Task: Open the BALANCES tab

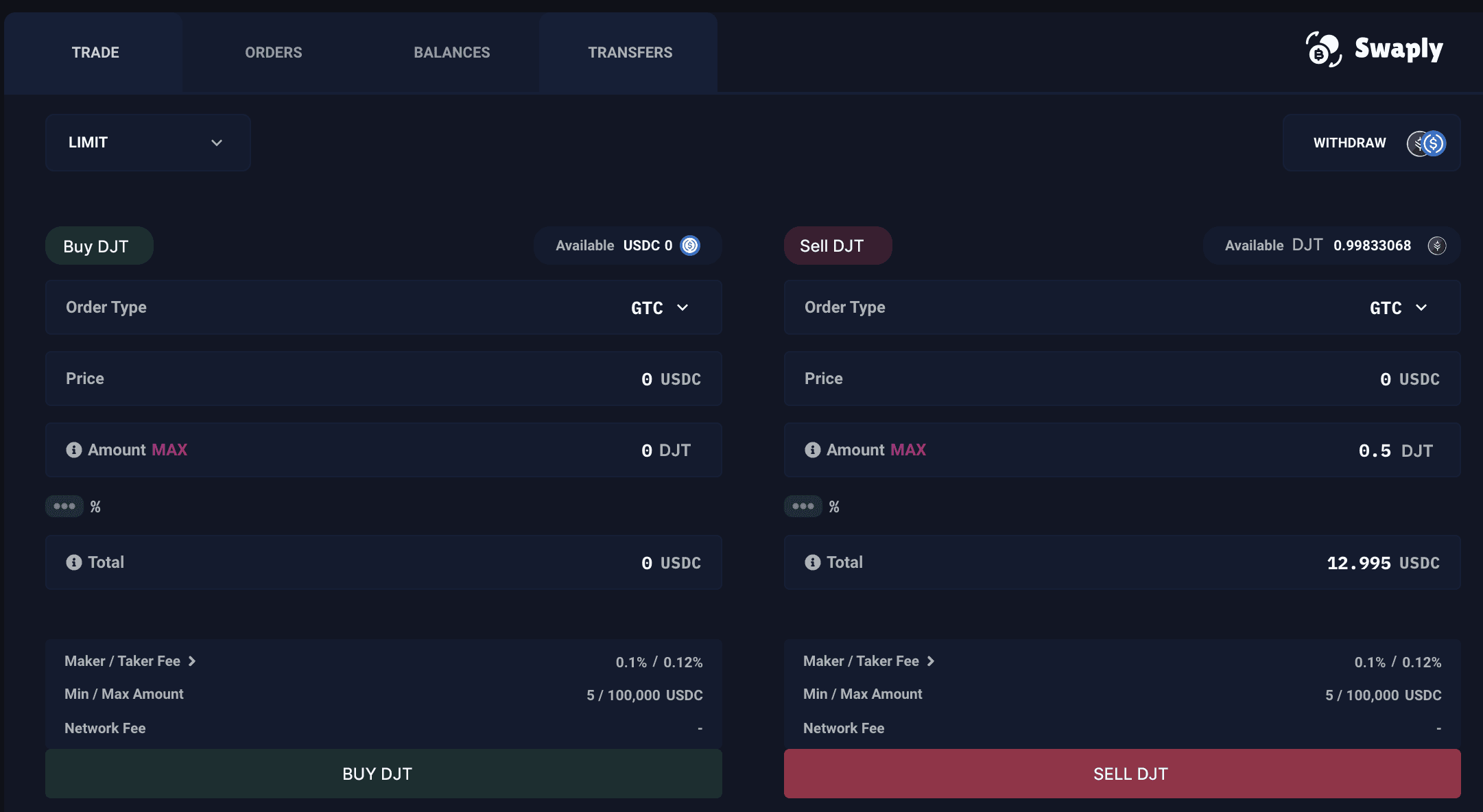Action: click(x=451, y=53)
